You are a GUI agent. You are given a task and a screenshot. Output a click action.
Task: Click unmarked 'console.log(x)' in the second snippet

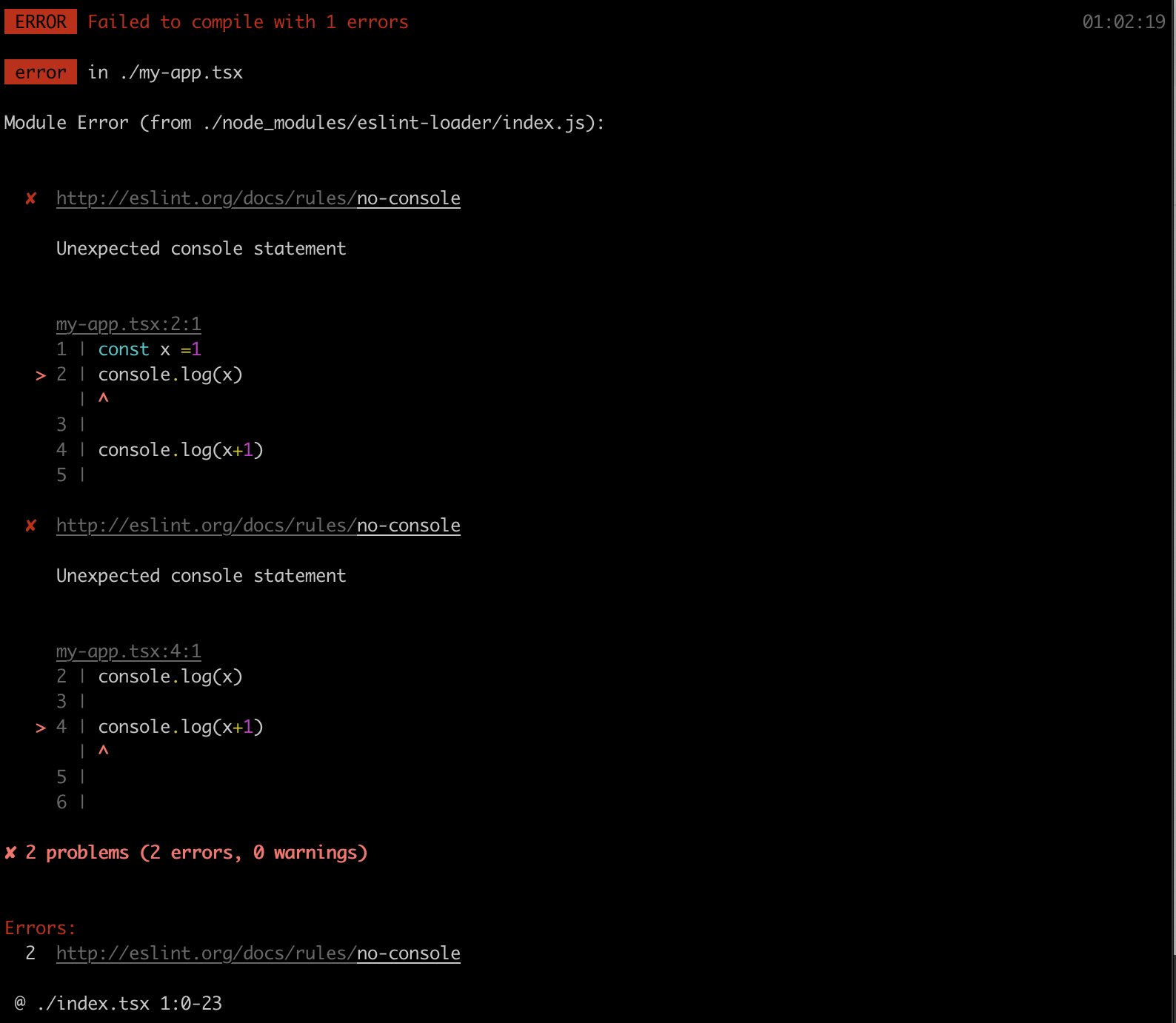click(x=170, y=677)
